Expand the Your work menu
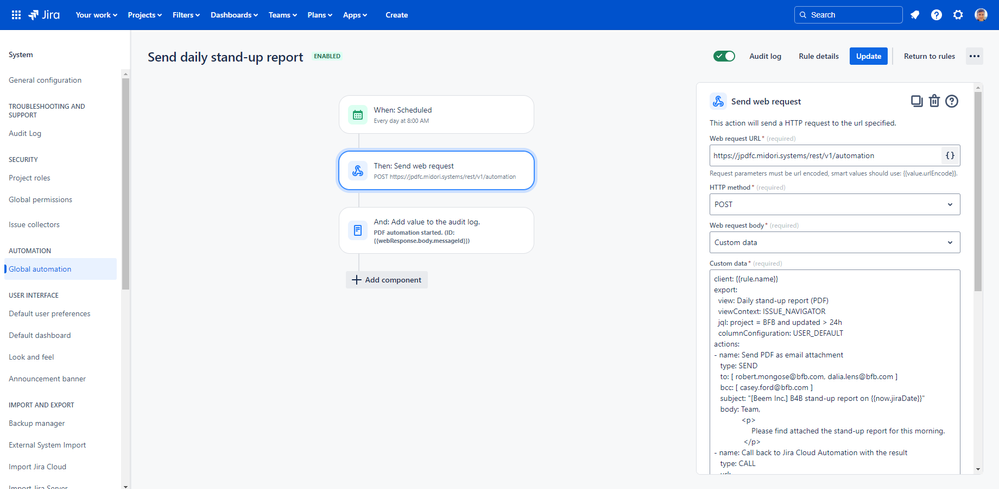Image resolution: width=999 pixels, height=489 pixels. tap(96, 15)
